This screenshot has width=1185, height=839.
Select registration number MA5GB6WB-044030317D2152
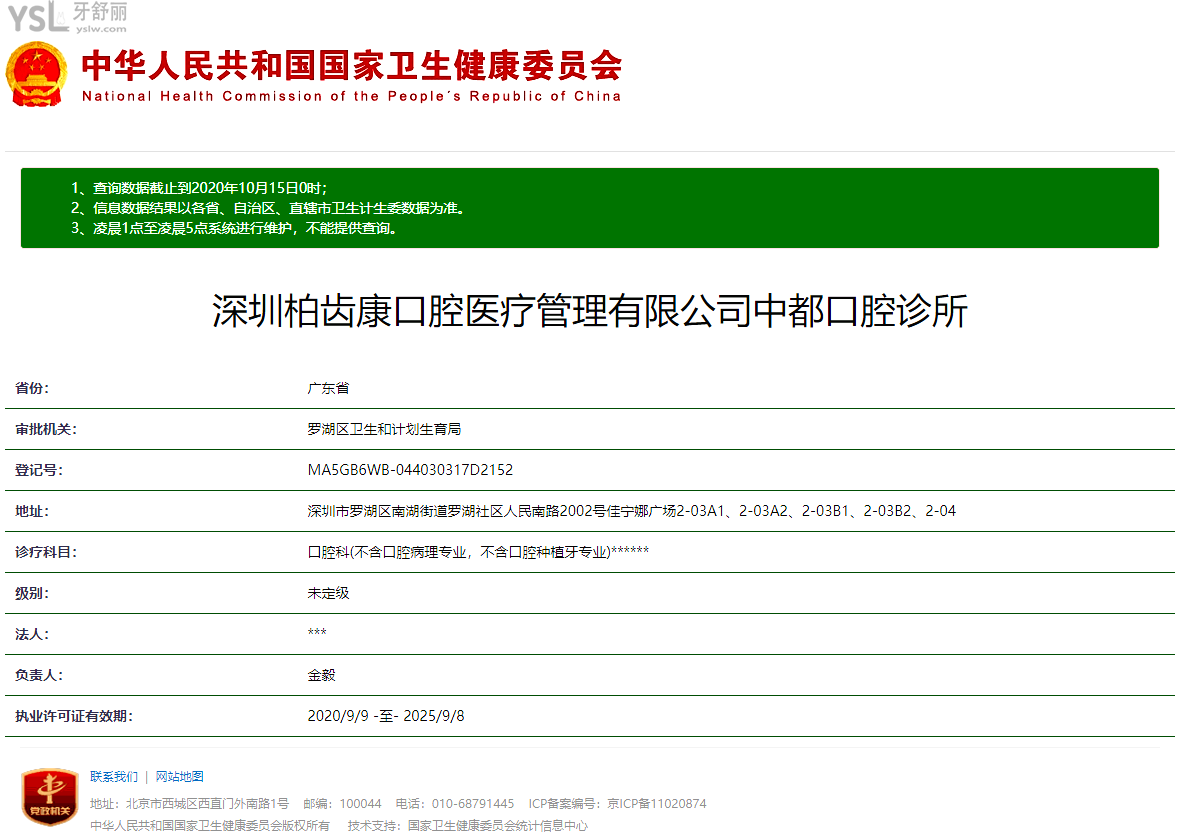coord(410,469)
